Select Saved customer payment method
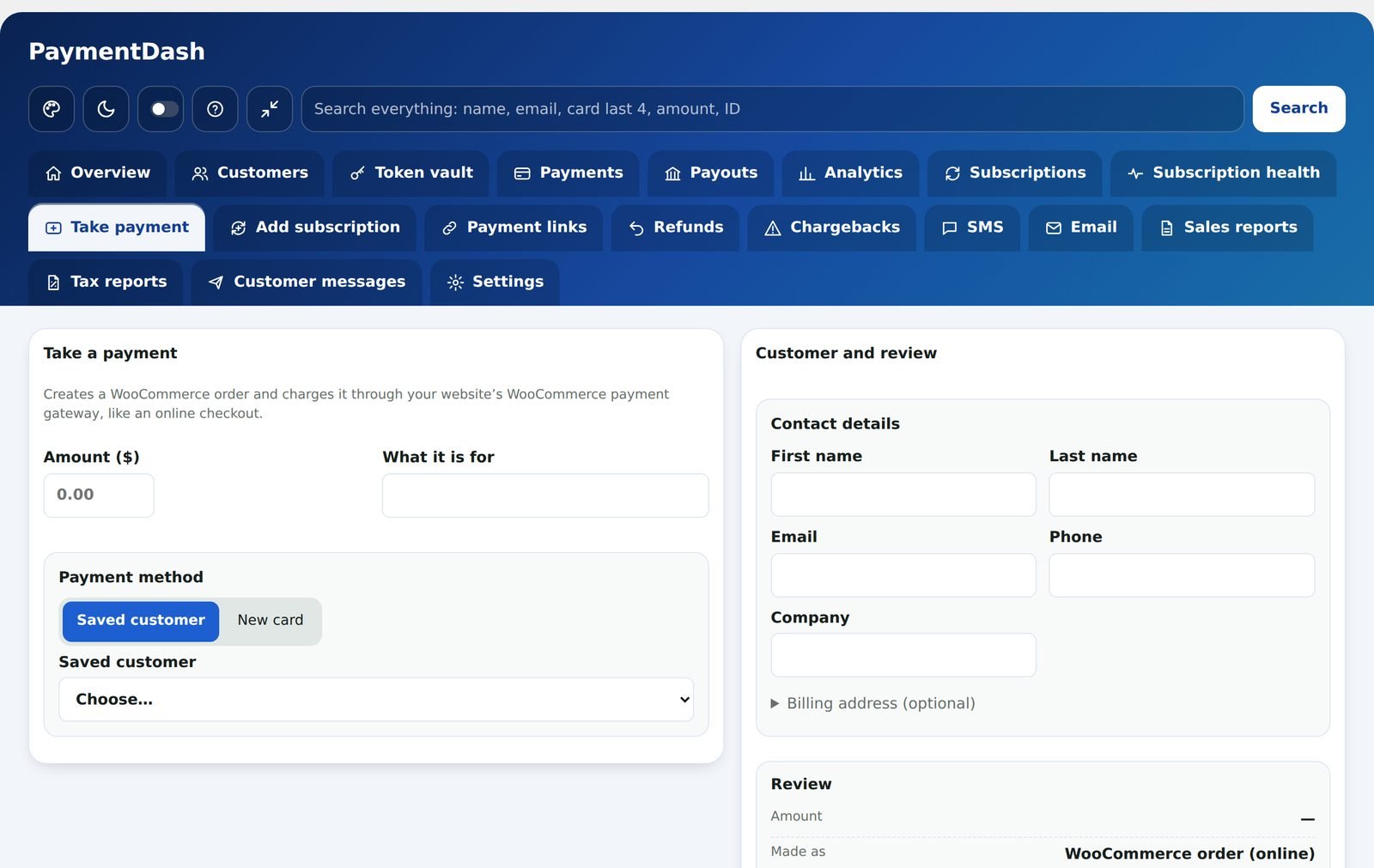This screenshot has width=1374, height=868. click(141, 621)
